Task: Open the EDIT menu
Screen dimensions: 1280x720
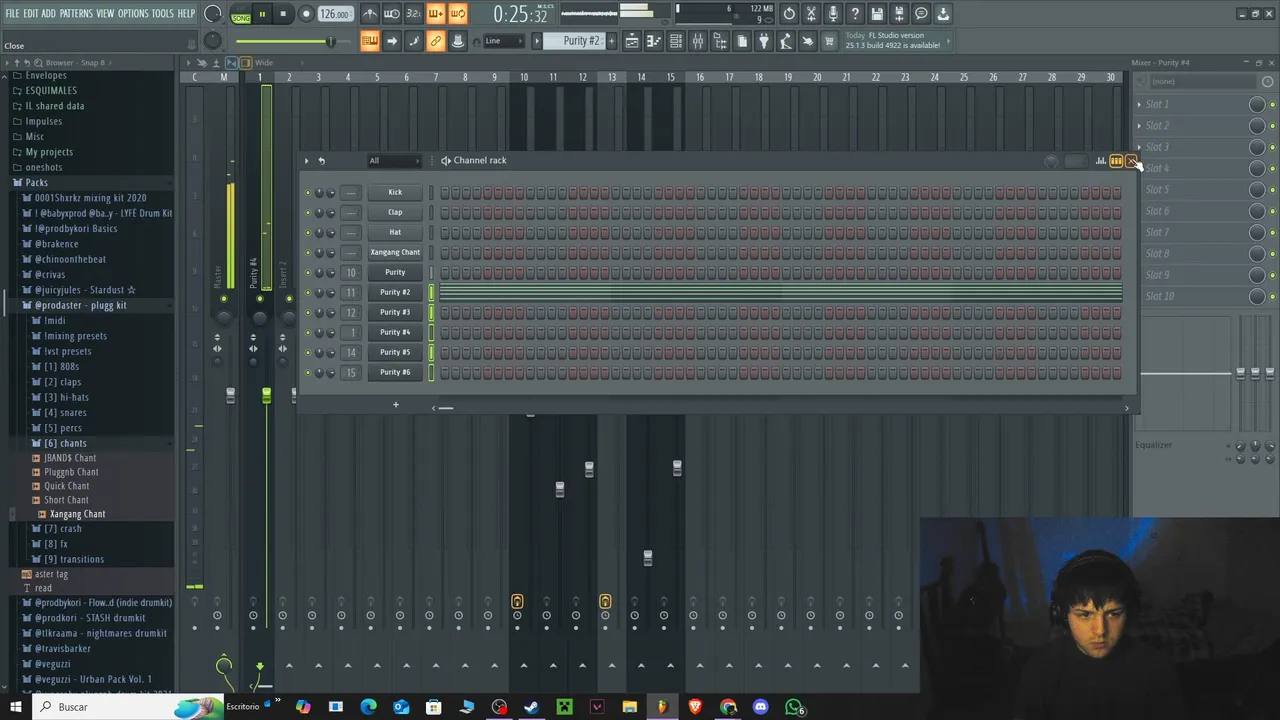Action: 31,14
